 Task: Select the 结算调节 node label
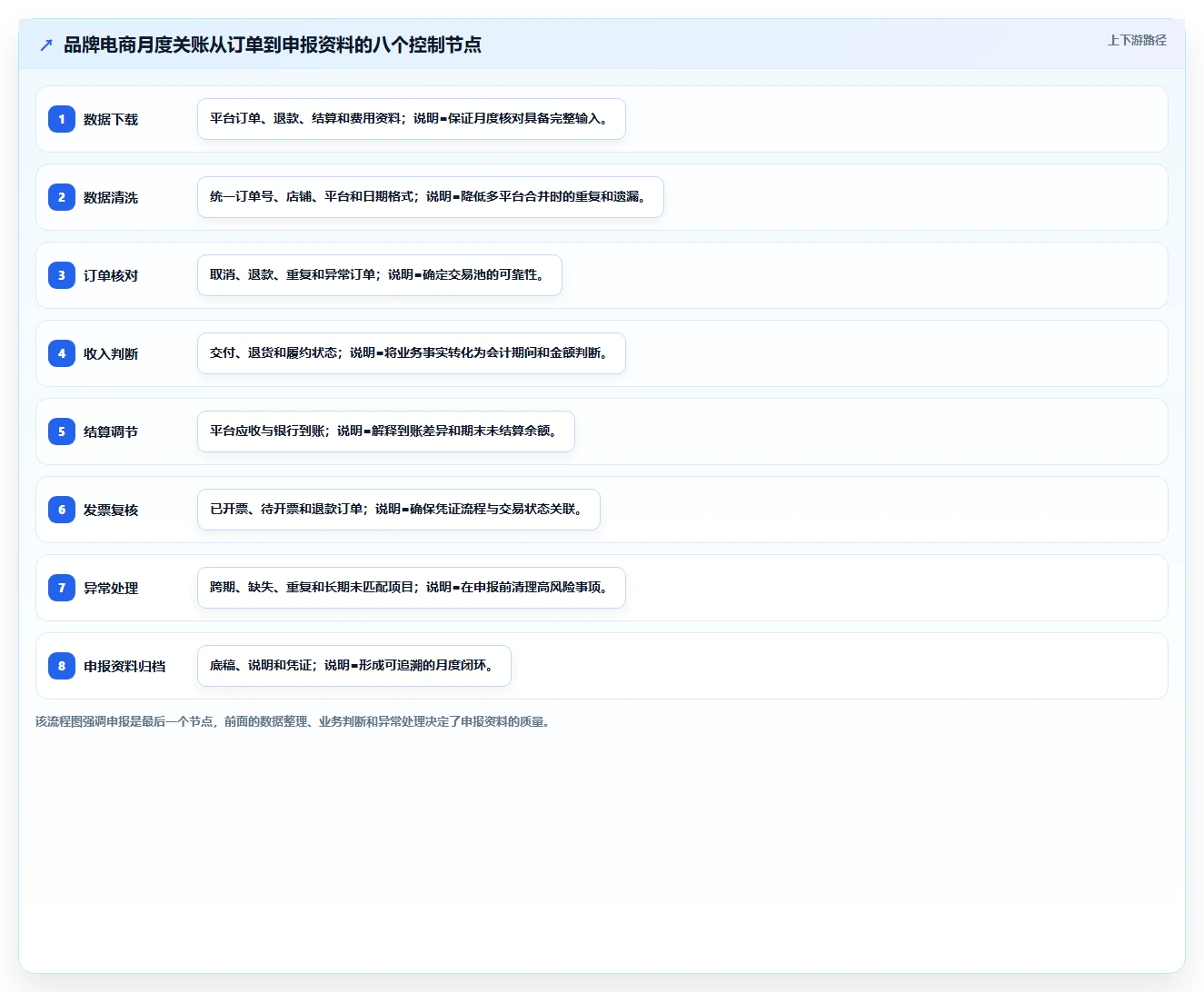pyautogui.click(x=111, y=432)
